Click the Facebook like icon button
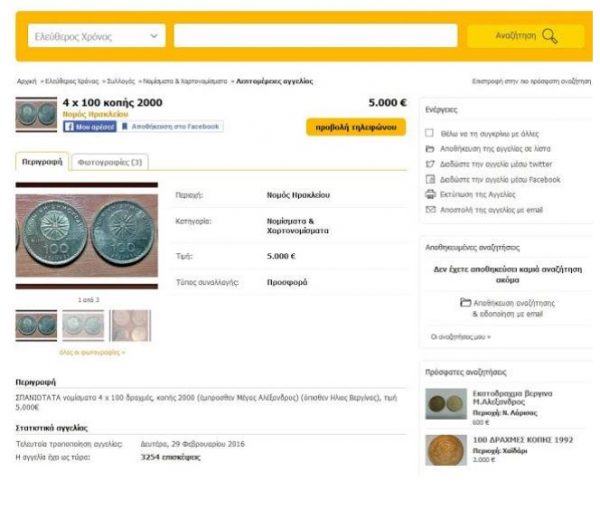Screen dimensions: 600x519 pos(90,127)
